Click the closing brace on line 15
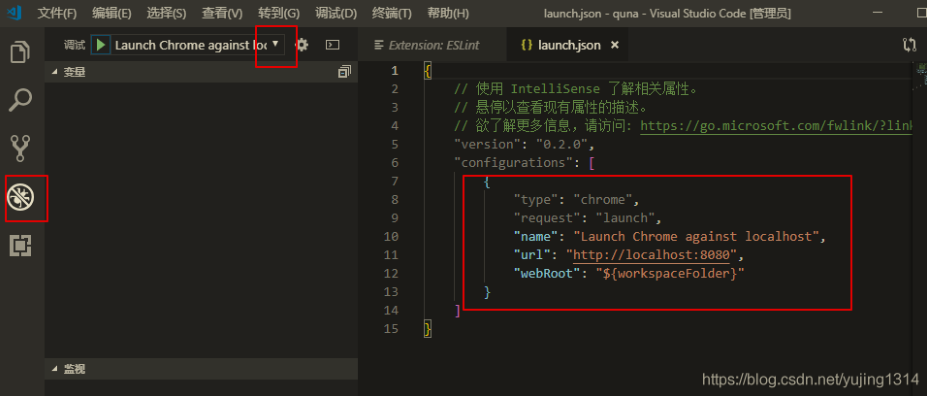Image resolution: width=927 pixels, height=396 pixels. (x=428, y=329)
